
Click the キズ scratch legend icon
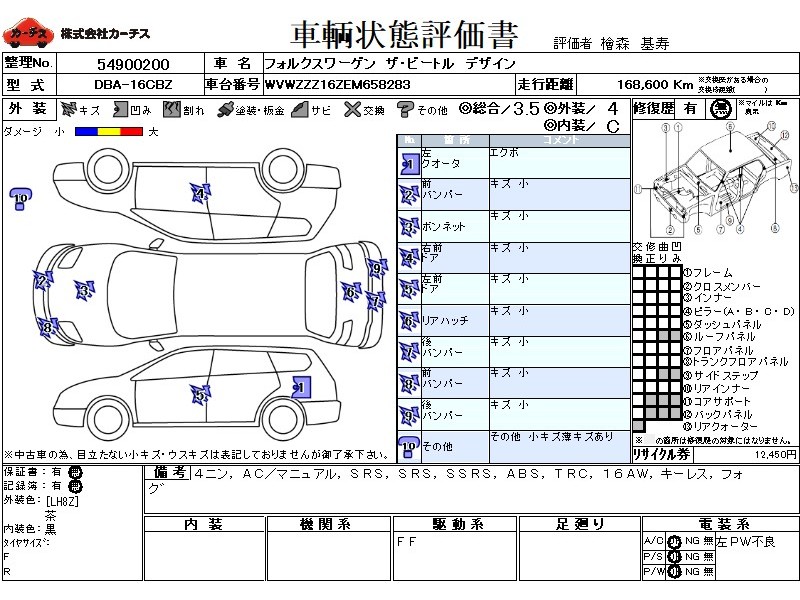68,110
